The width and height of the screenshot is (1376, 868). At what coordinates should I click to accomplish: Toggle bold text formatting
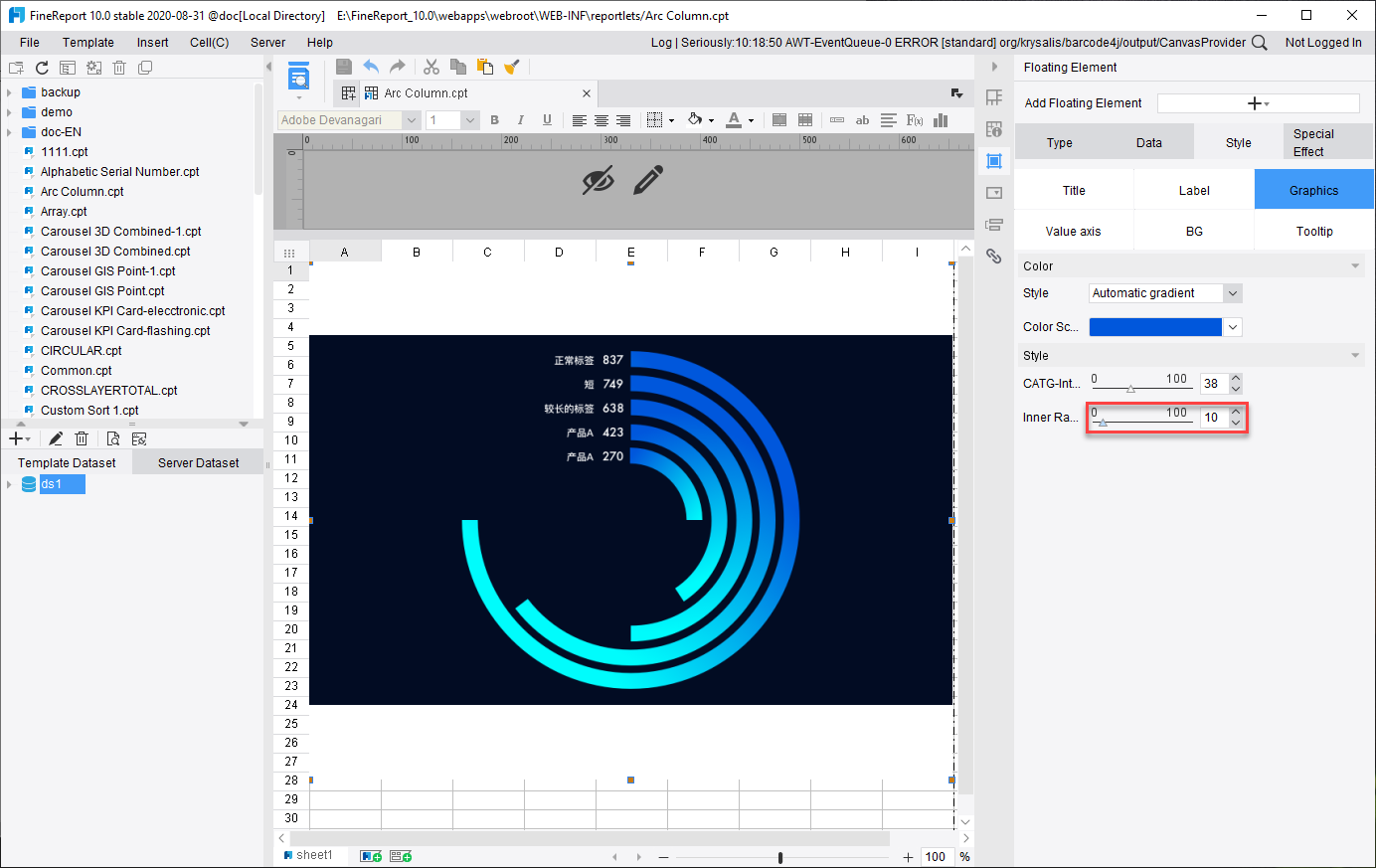494,120
